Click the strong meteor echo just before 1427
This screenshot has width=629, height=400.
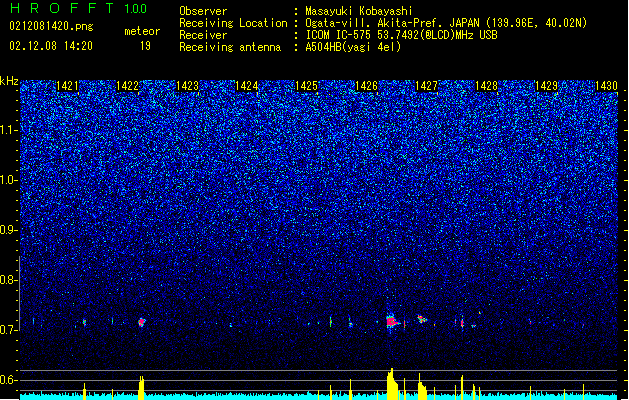[392, 321]
